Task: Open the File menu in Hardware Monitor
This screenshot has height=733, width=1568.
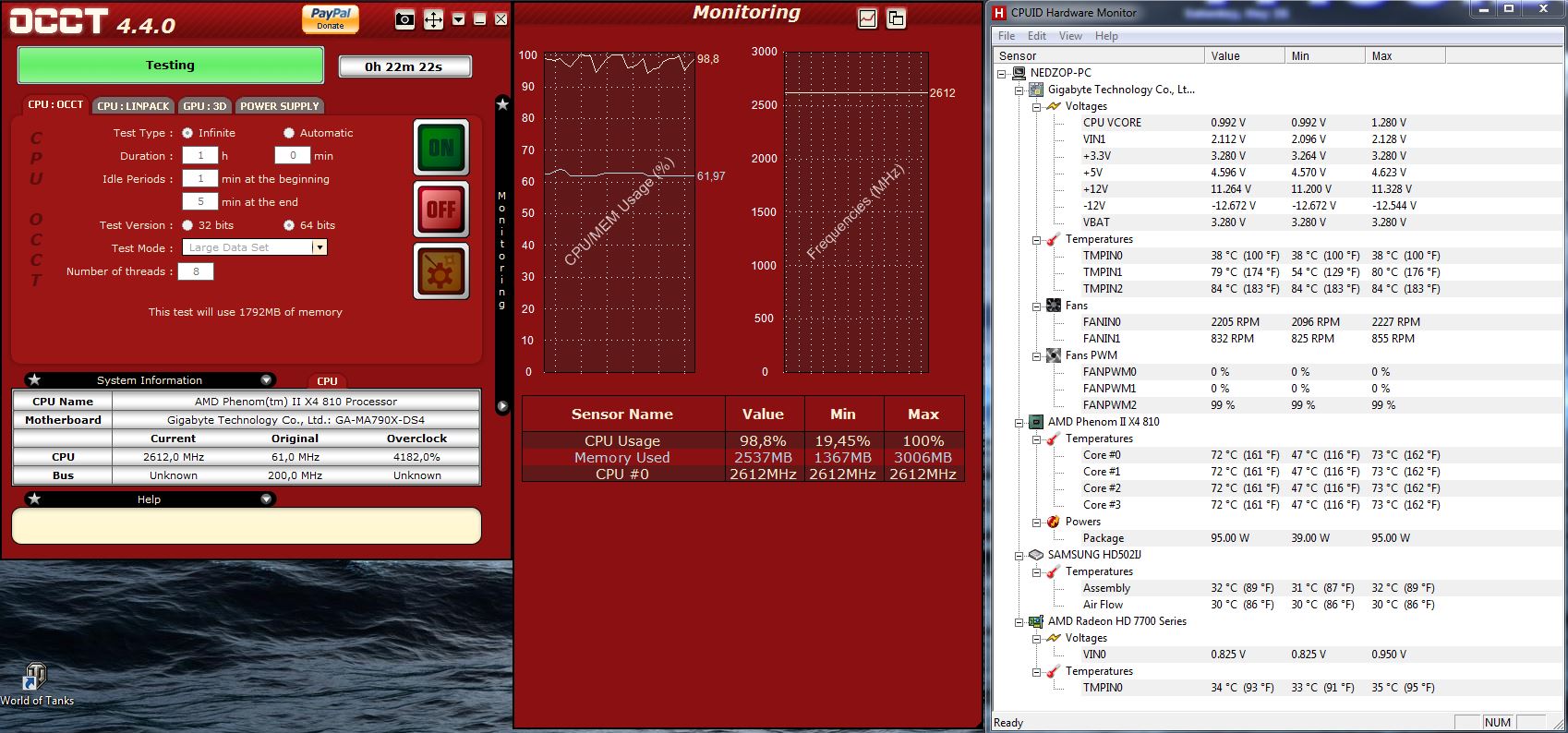Action: tap(1007, 36)
